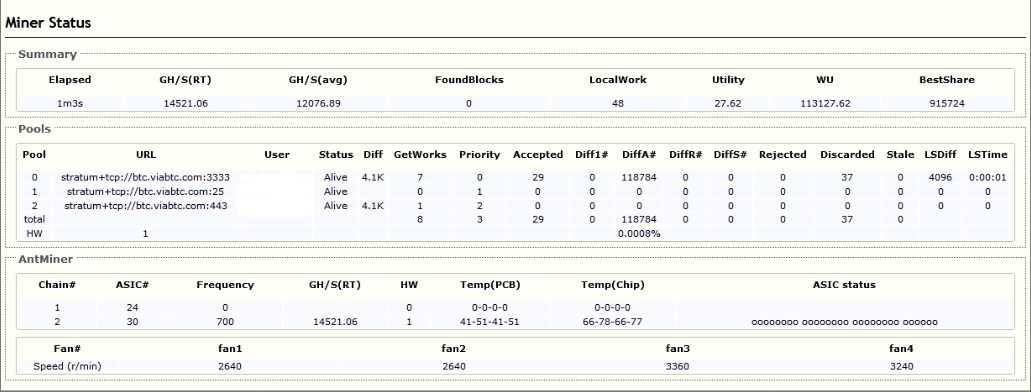1031x392 pixels.
Task: Click the Summary section title
Action: 47,55
